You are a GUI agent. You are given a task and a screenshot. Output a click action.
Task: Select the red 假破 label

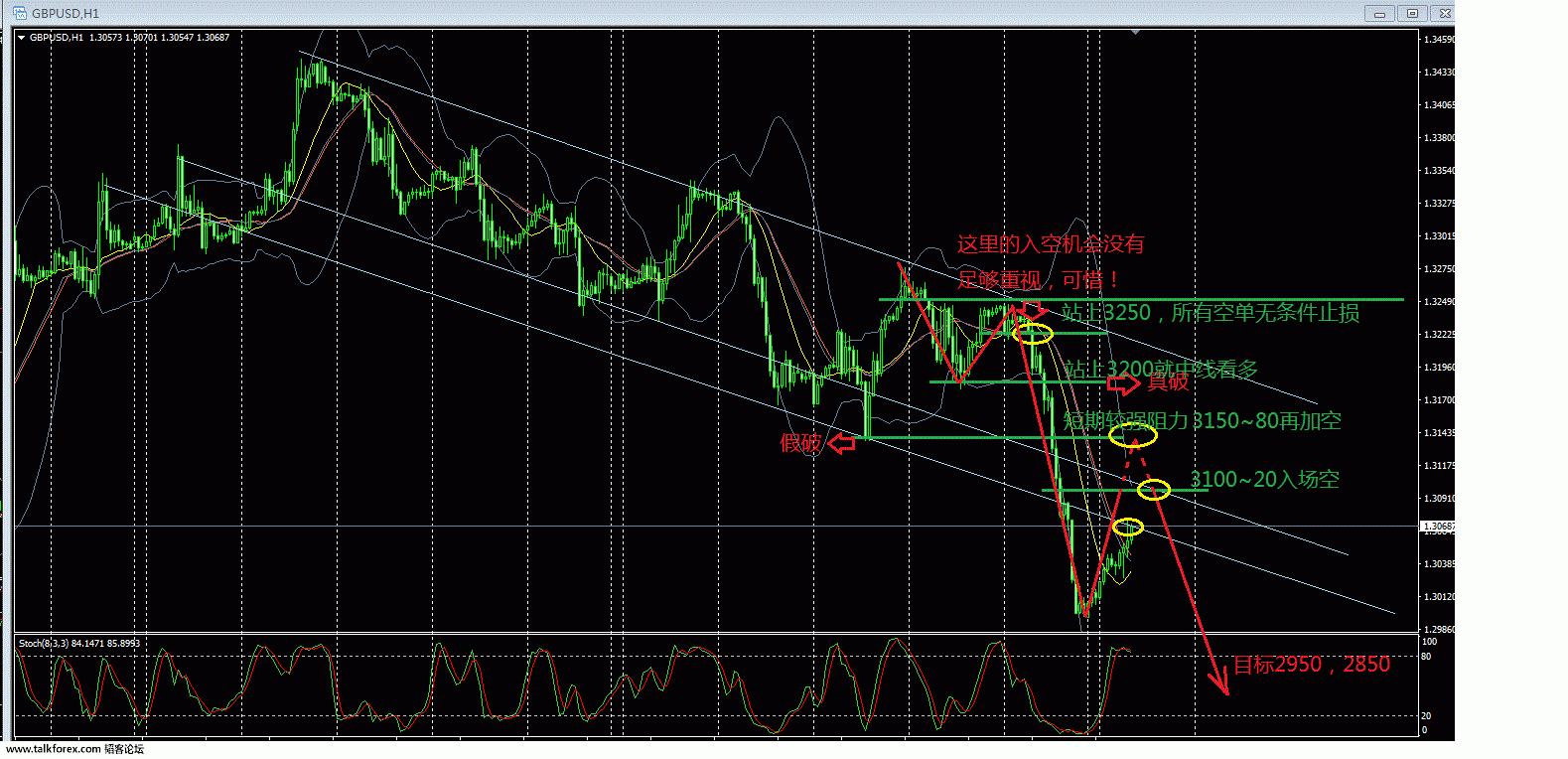(801, 443)
